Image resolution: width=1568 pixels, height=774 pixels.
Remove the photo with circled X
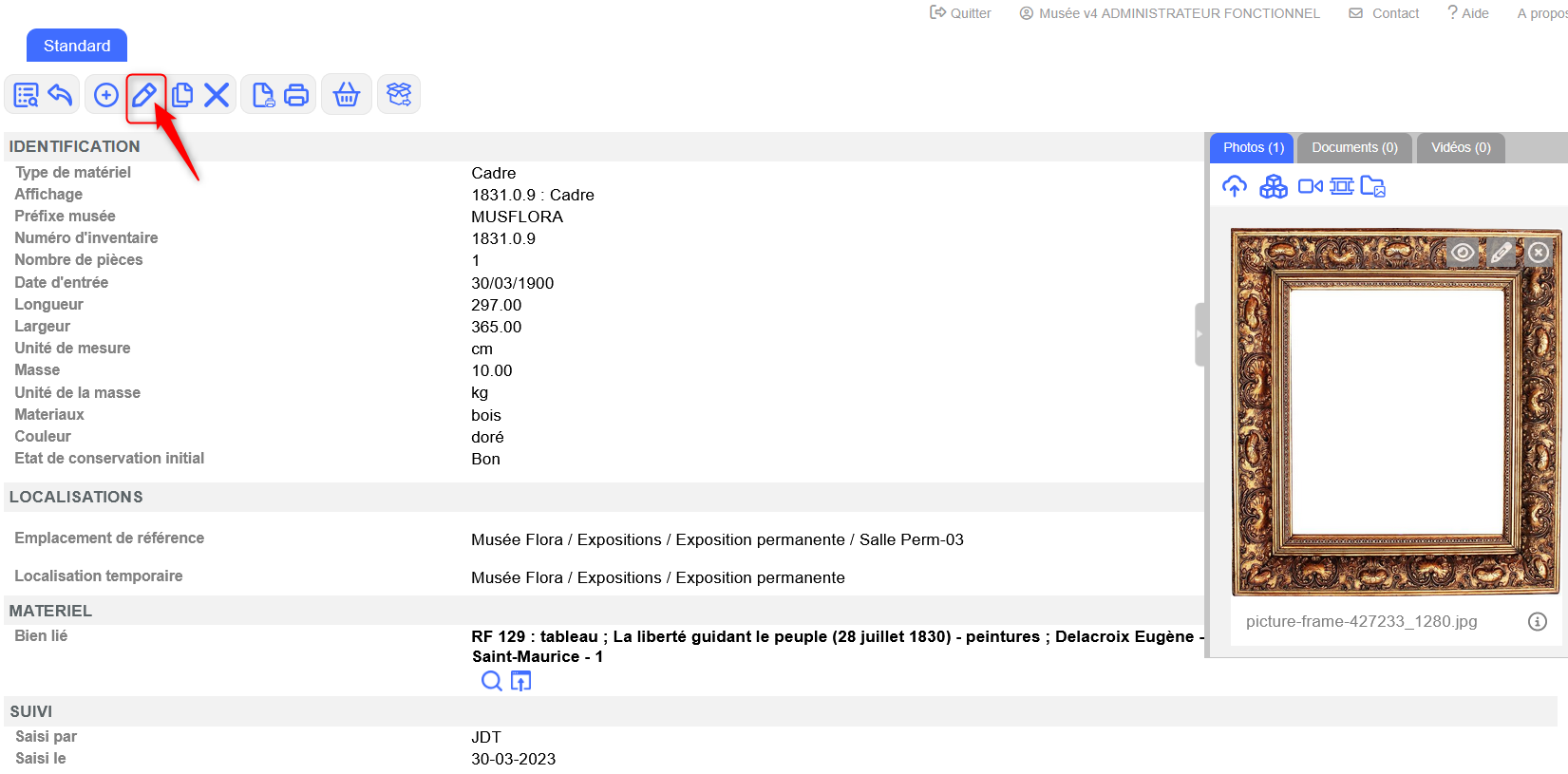(x=1539, y=253)
